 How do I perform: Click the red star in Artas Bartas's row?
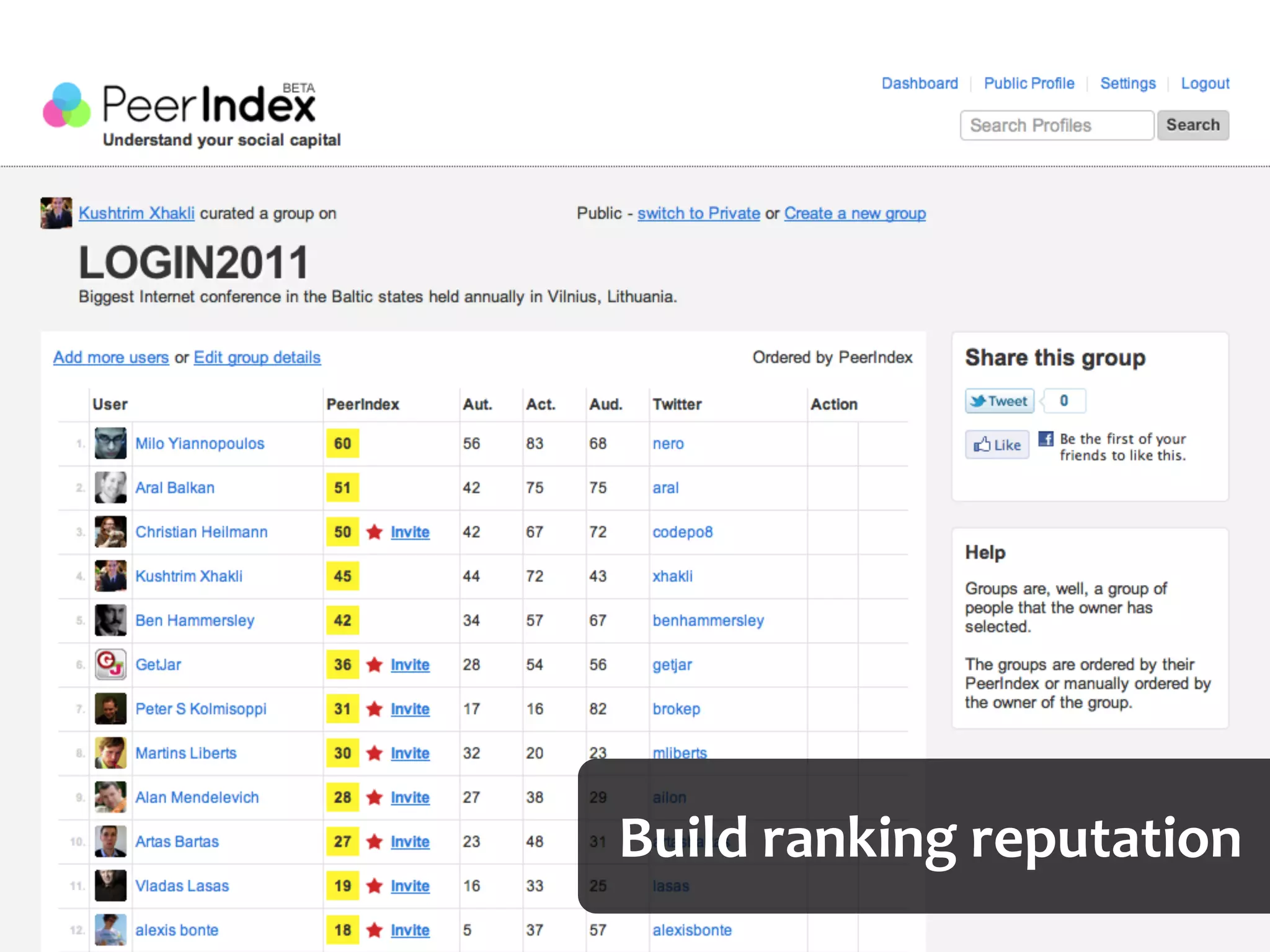click(x=375, y=841)
